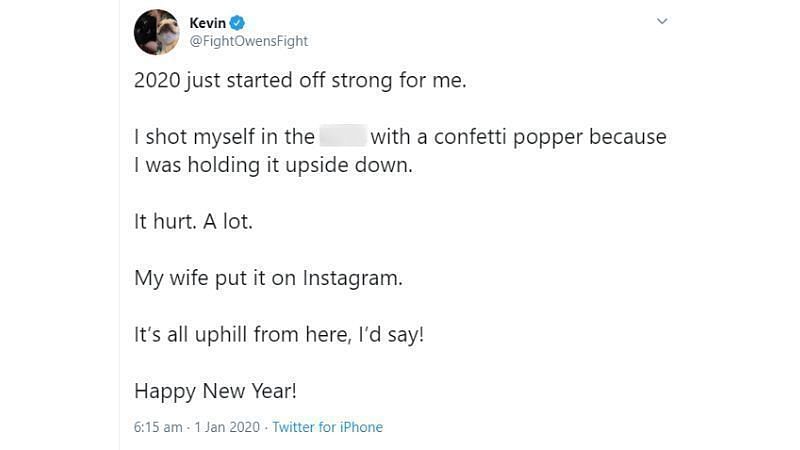Click the phrase 'I shot myself in the'
Screen dimensions: 800x450
tap(224, 137)
